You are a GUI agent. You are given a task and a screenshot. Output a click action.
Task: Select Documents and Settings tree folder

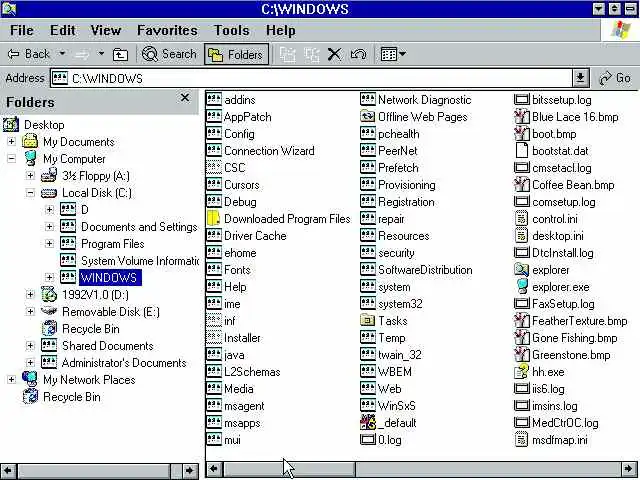coord(139,227)
